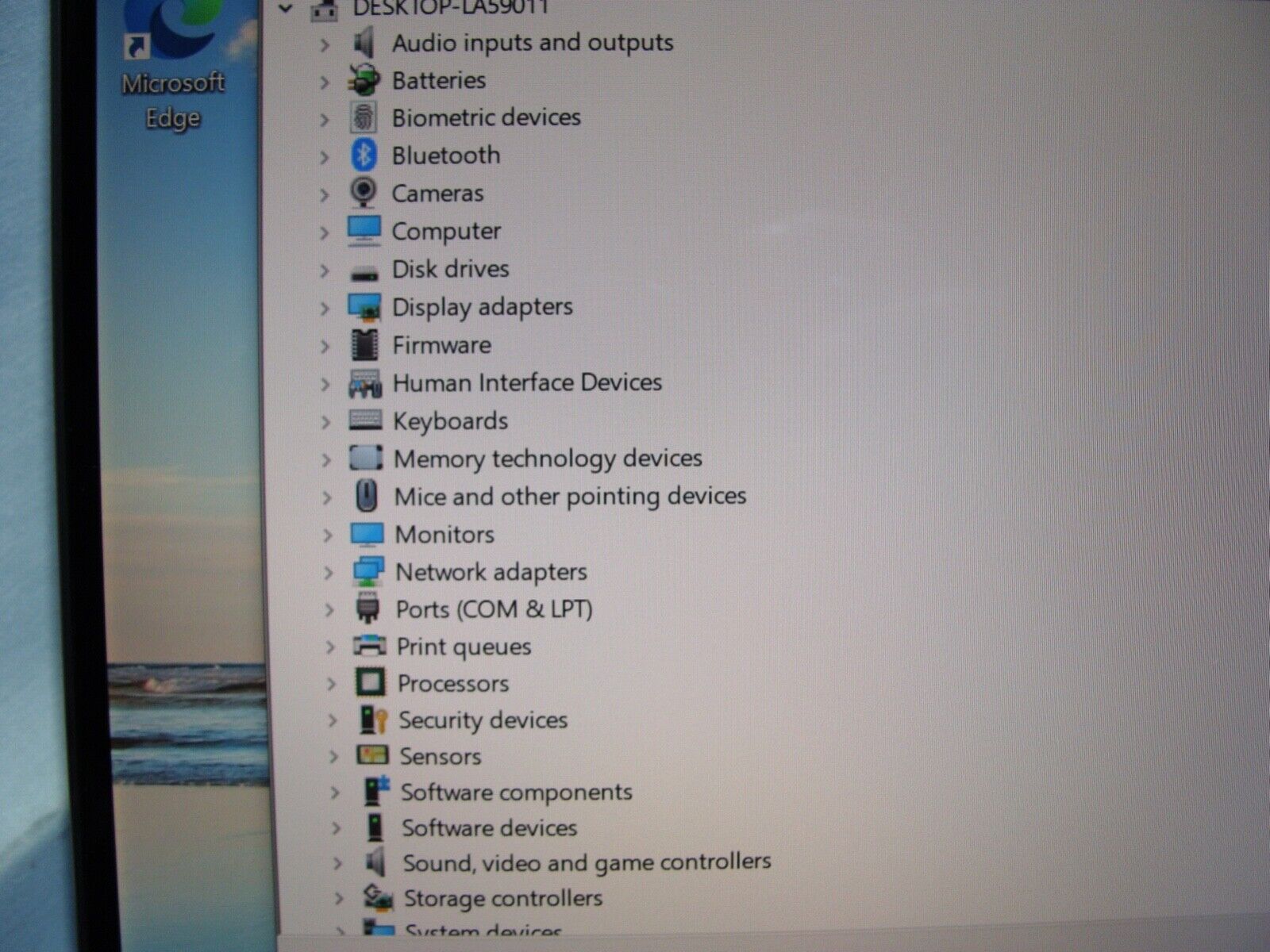Click the Sensors category icon
This screenshot has width=1270, height=952.
coord(372,755)
